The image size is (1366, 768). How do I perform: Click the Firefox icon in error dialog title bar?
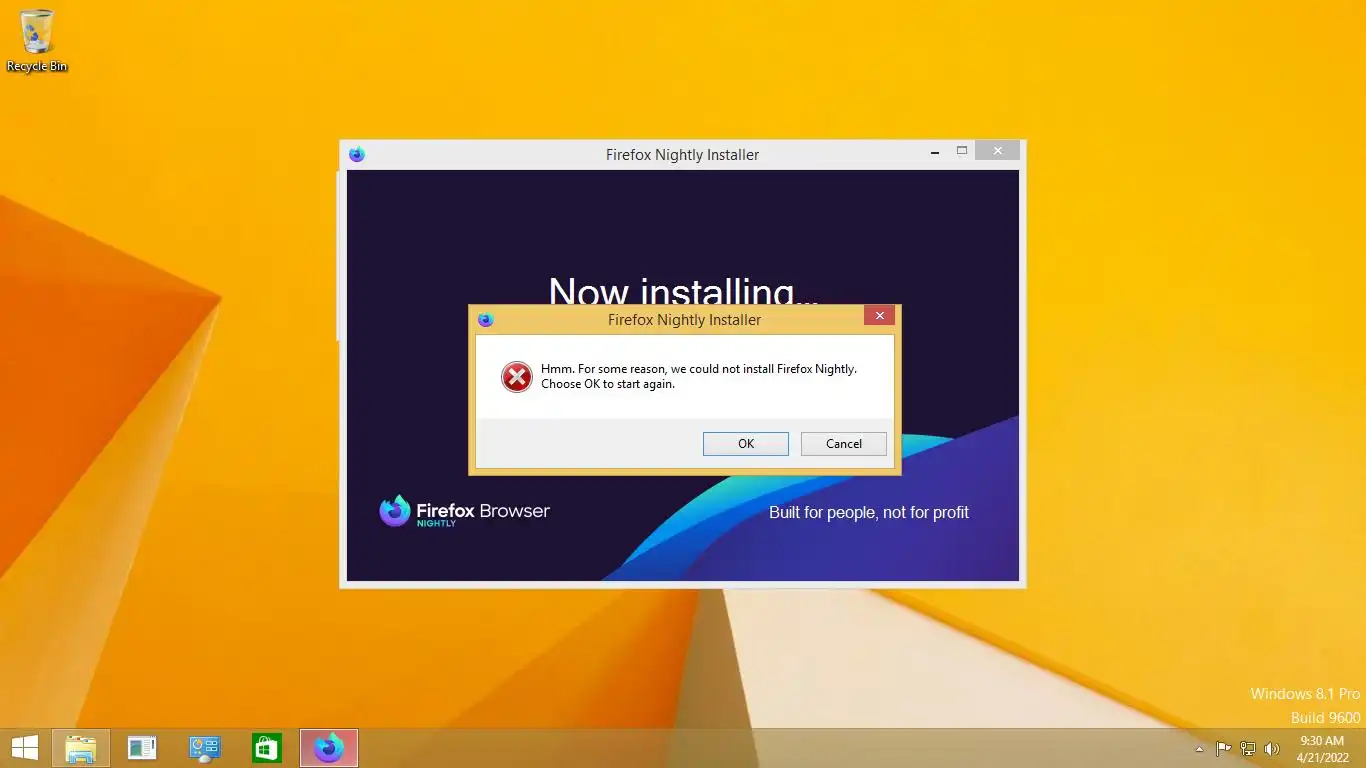[486, 320]
